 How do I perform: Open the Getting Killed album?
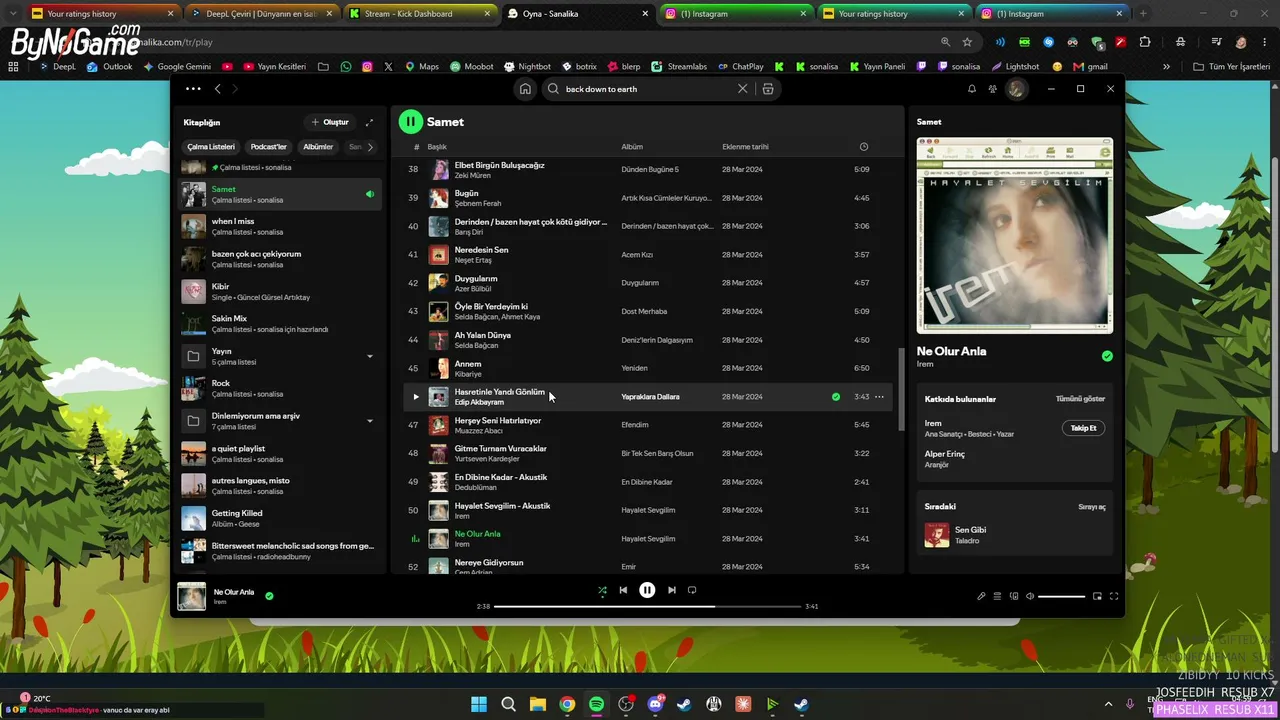pyautogui.click(x=280, y=518)
